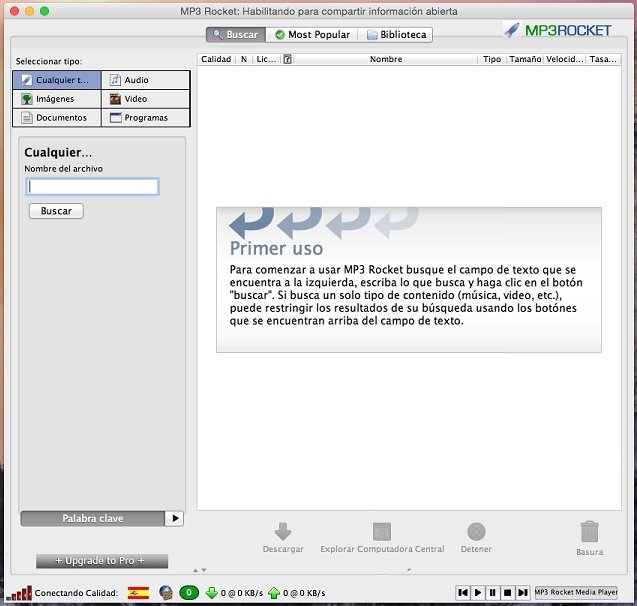Open the Biblioteca tab

pyautogui.click(x=396, y=35)
